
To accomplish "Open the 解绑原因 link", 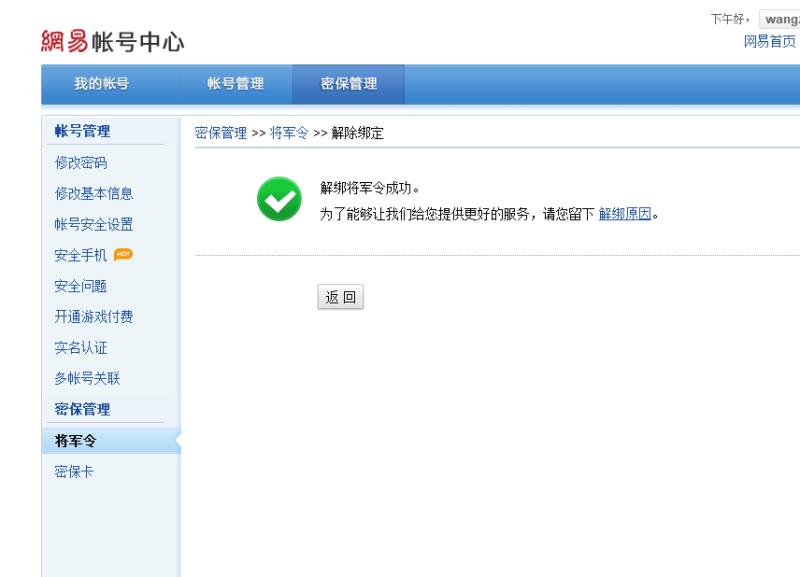I will (x=625, y=214).
